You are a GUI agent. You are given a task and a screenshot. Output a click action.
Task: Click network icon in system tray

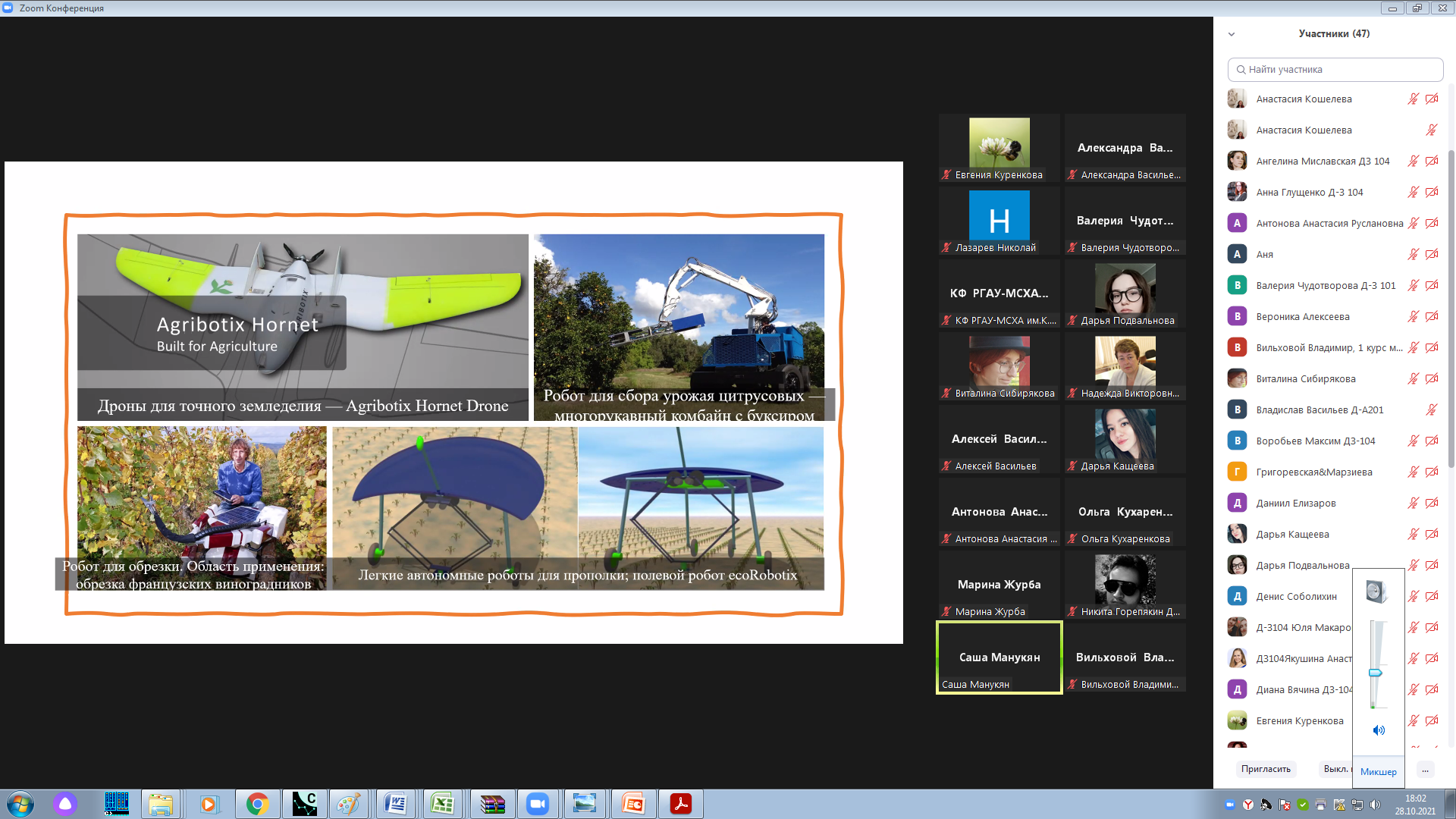pos(1357,805)
